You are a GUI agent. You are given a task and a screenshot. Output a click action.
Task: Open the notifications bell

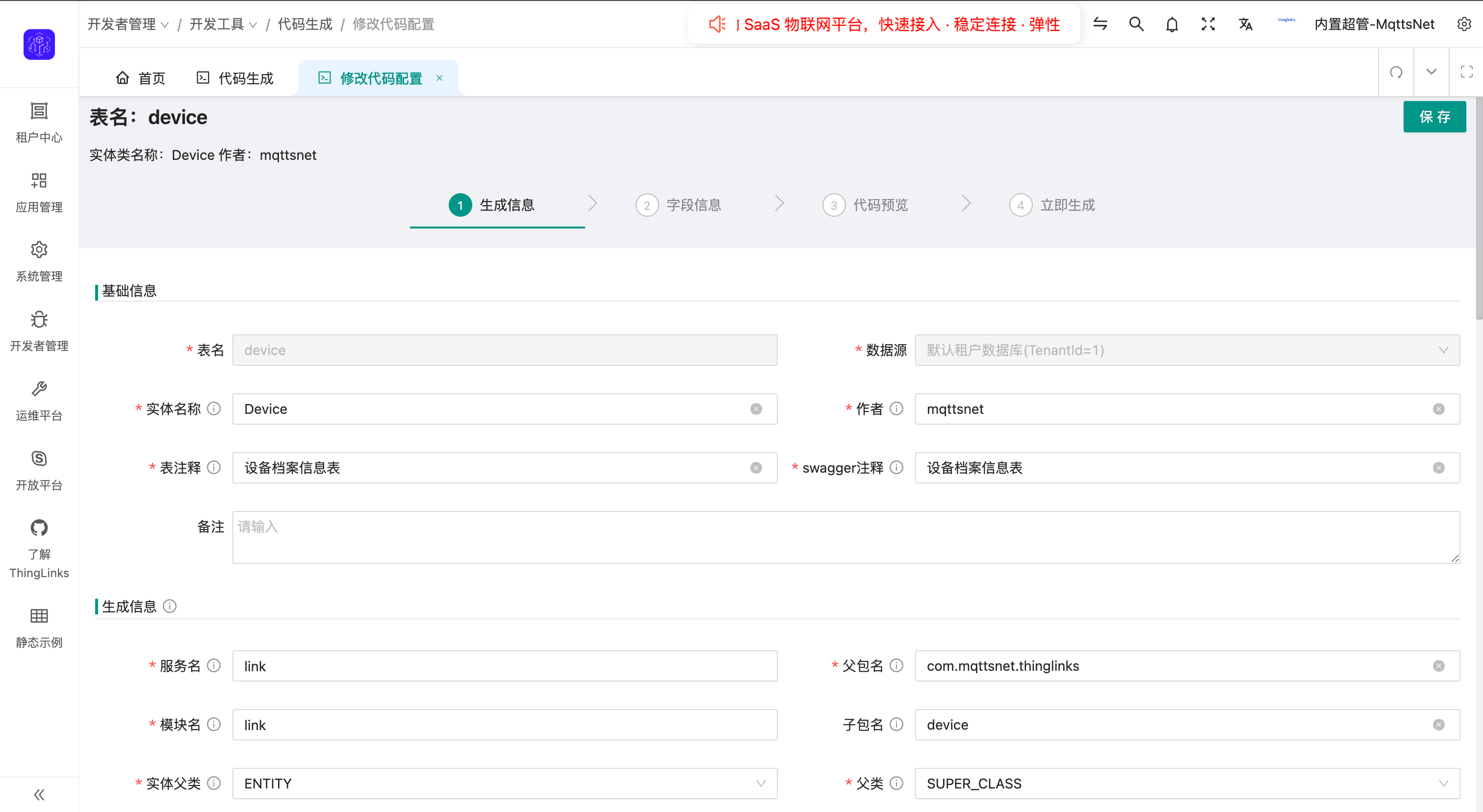coord(1172,24)
